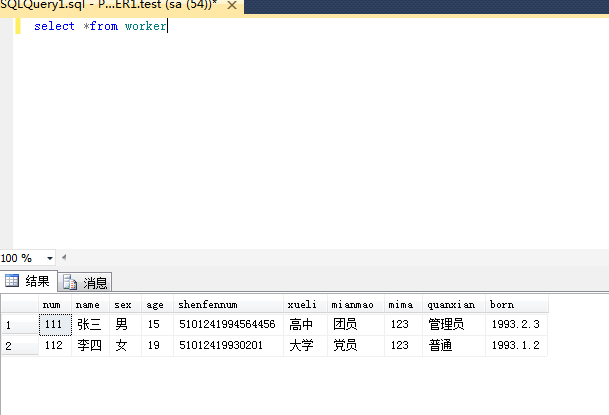Select the xueli column header
The width and height of the screenshot is (609, 415).
point(305,304)
